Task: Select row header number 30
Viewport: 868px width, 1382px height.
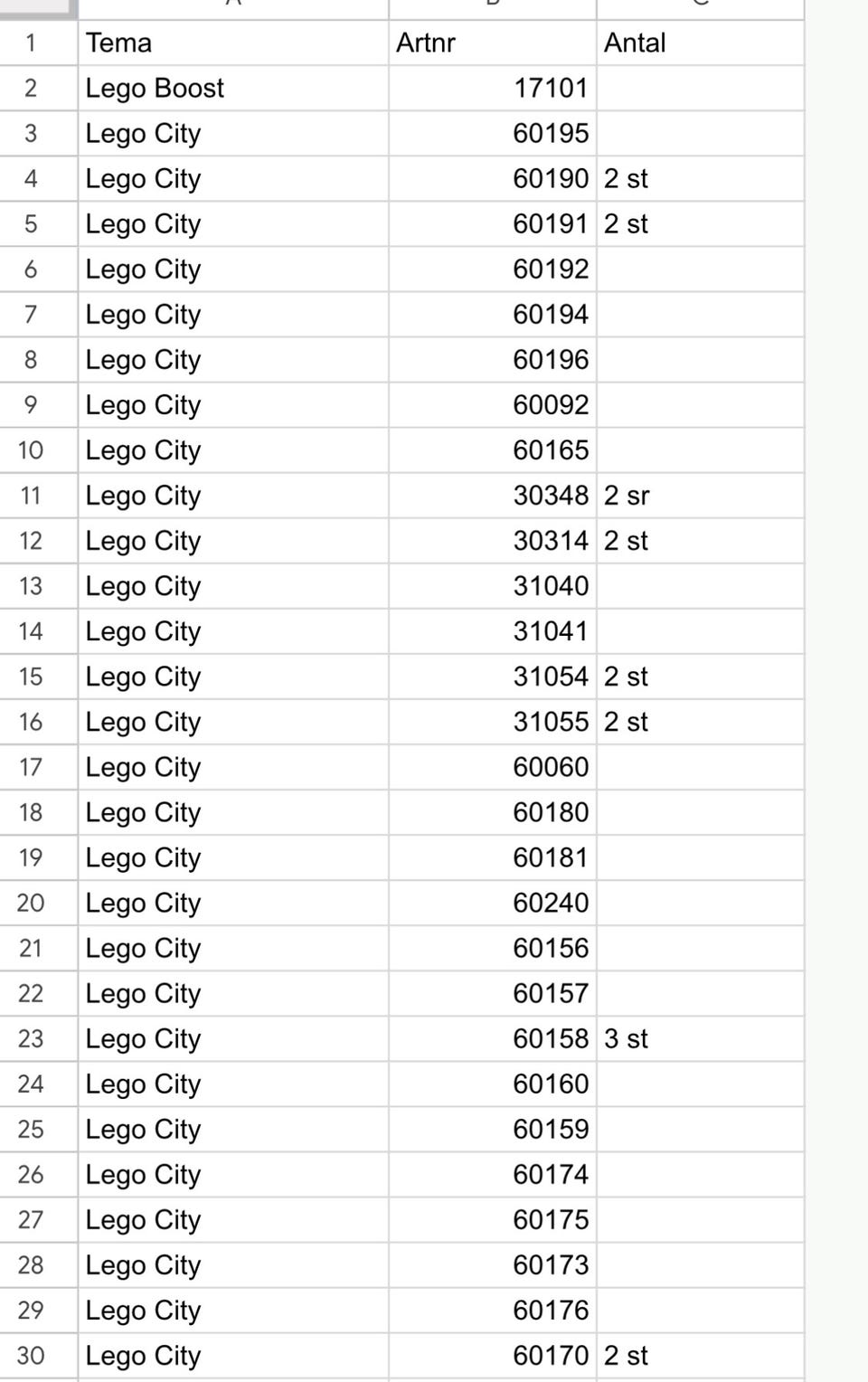Action: click(31, 1355)
